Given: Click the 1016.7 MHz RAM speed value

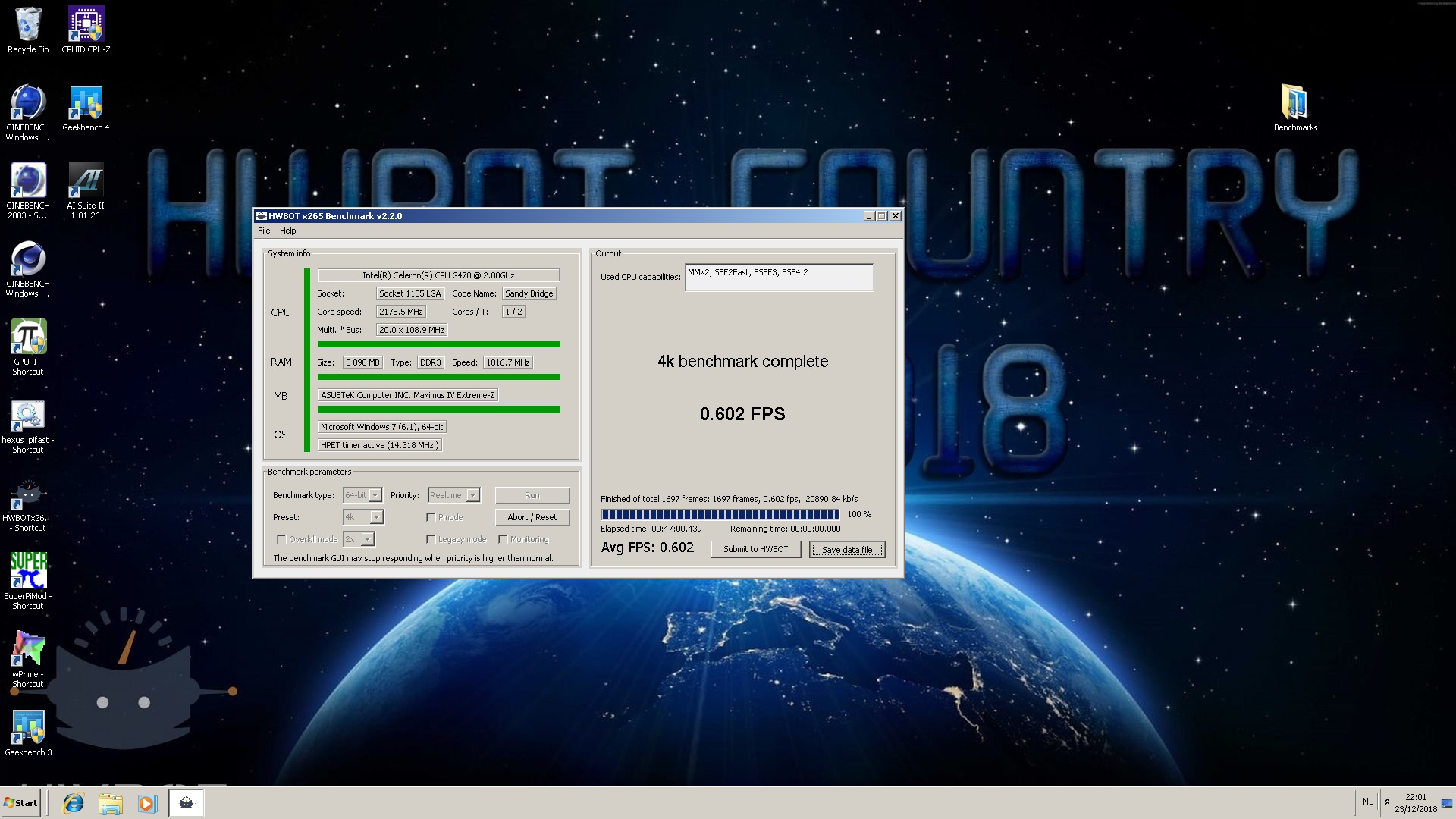Looking at the screenshot, I should [508, 362].
